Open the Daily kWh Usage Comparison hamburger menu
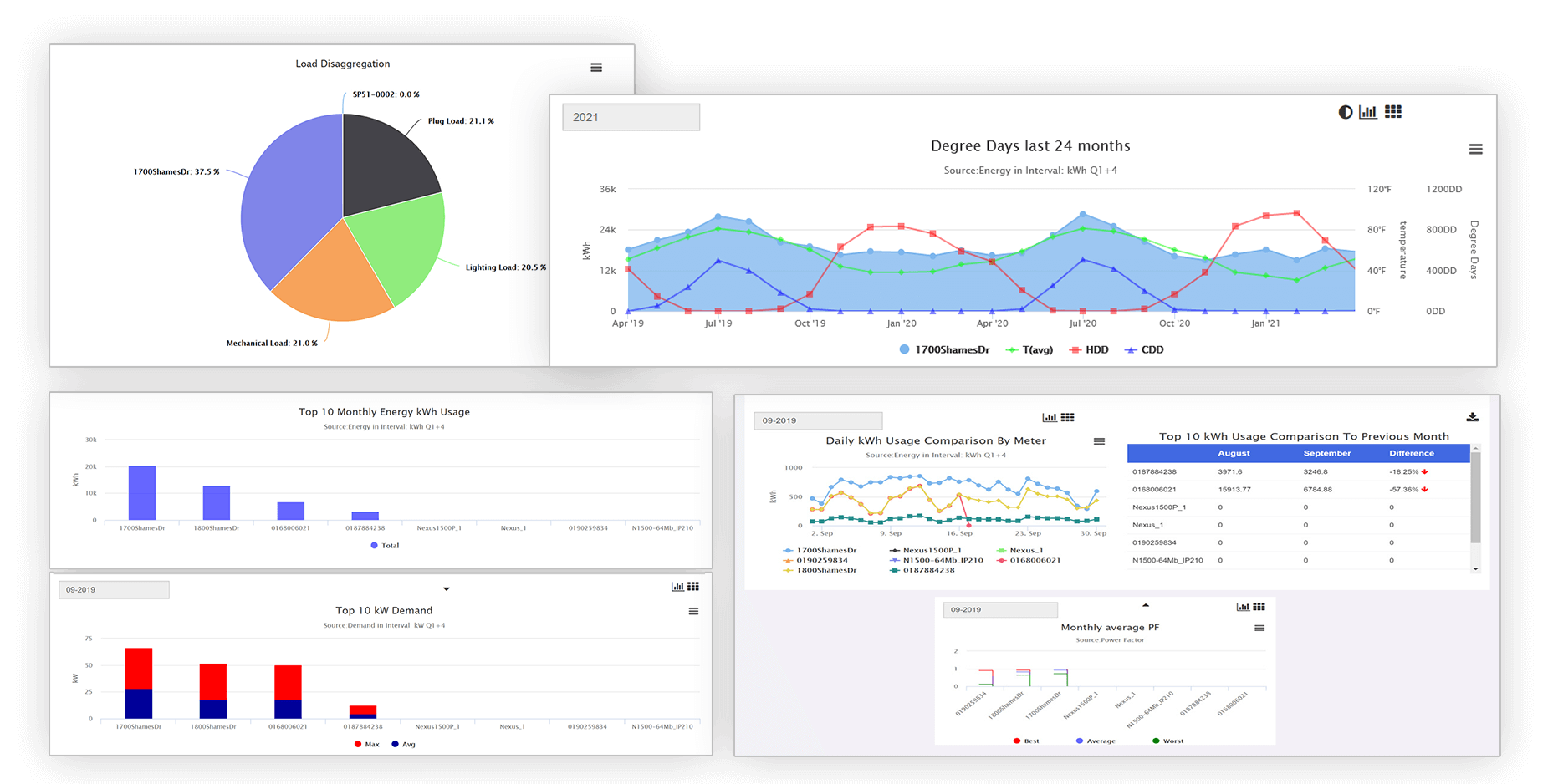This screenshot has width=1548, height=784. click(1099, 441)
